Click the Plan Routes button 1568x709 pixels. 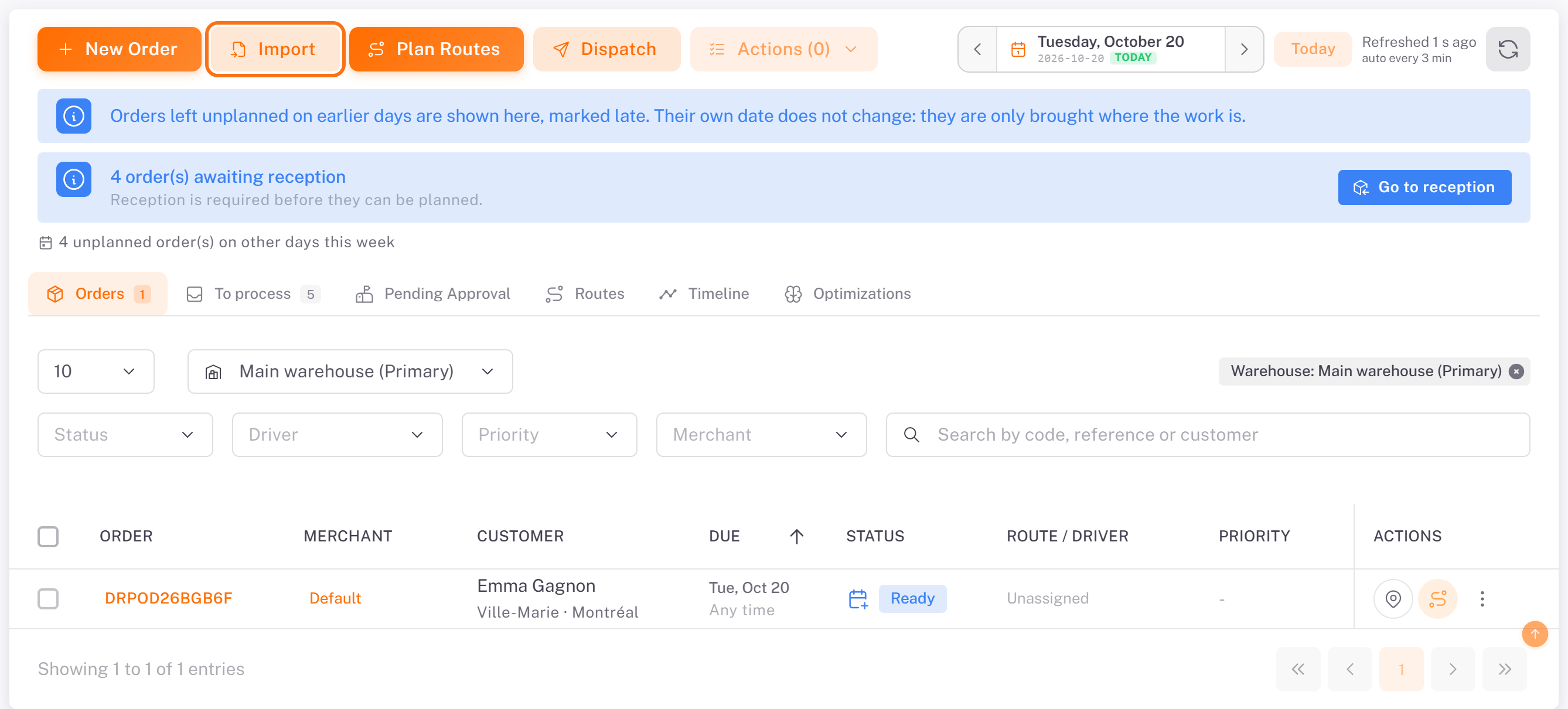[x=436, y=49]
